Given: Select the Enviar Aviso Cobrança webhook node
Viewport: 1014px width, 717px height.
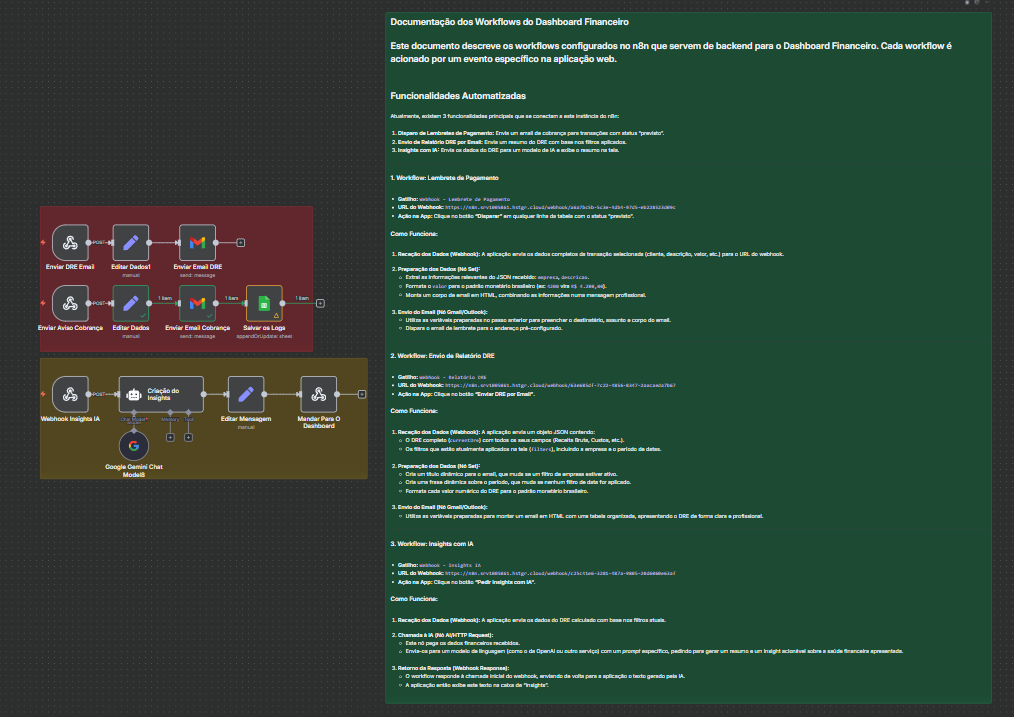Looking at the screenshot, I should click(x=70, y=303).
